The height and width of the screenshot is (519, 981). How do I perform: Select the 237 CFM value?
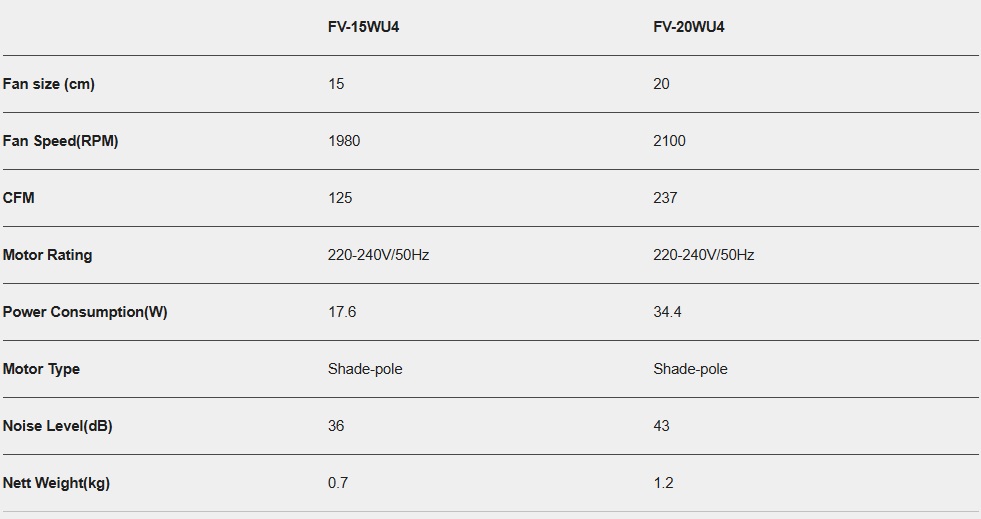coord(665,198)
